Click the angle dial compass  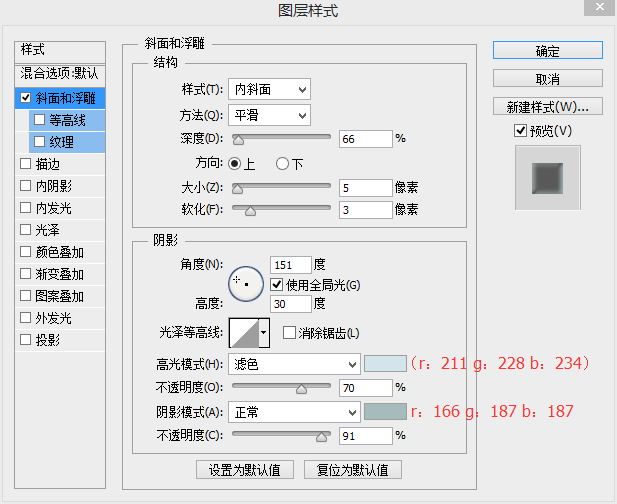[245, 284]
